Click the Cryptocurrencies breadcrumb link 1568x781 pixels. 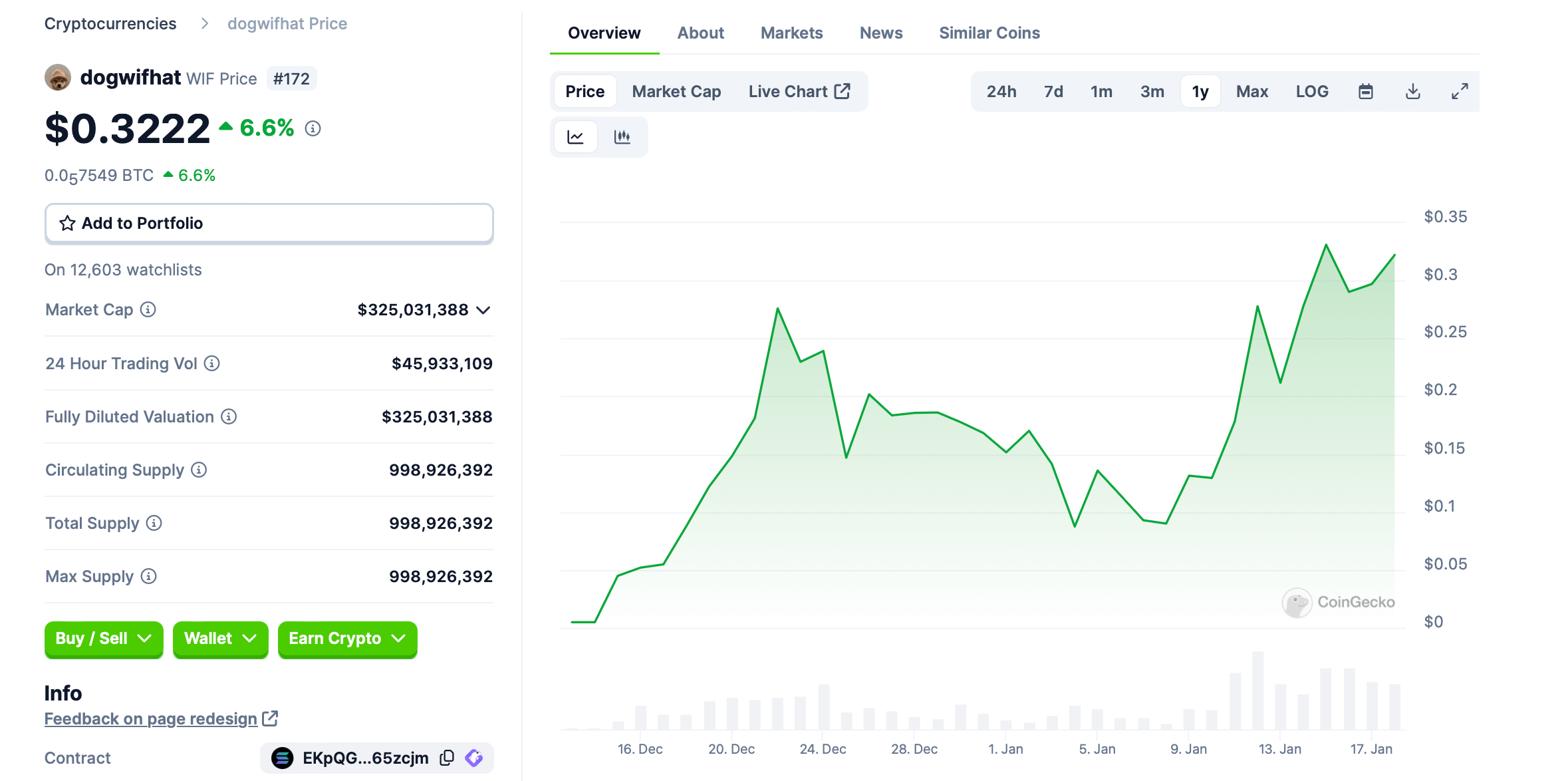(x=110, y=24)
